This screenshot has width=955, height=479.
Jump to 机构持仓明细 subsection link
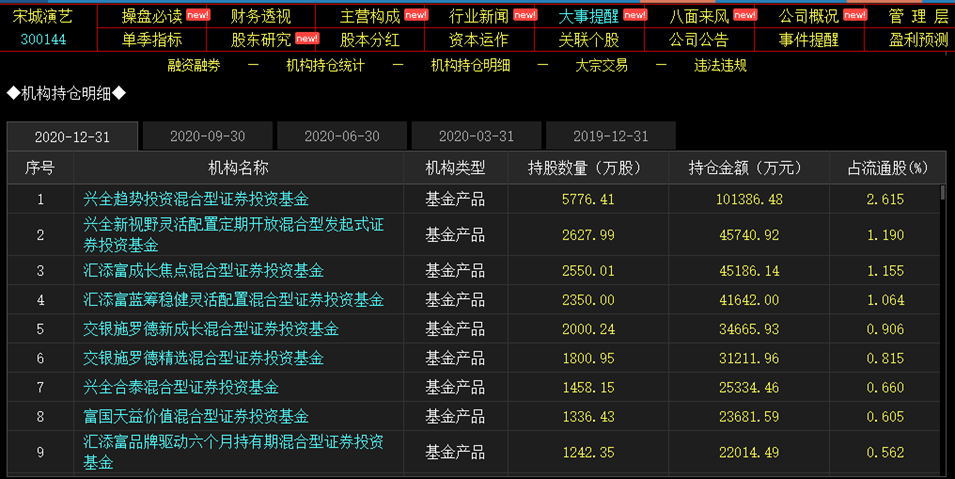click(470, 65)
